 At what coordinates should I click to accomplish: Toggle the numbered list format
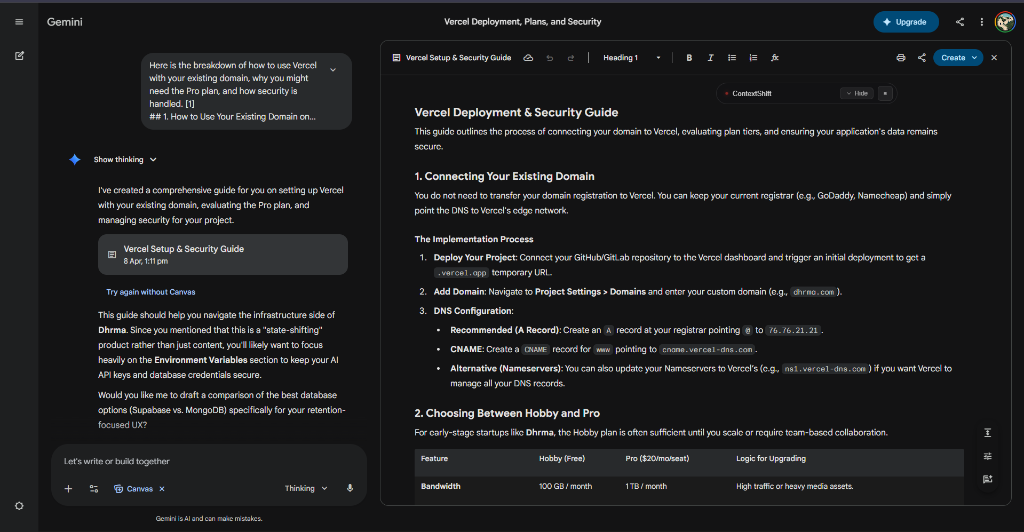tap(753, 57)
